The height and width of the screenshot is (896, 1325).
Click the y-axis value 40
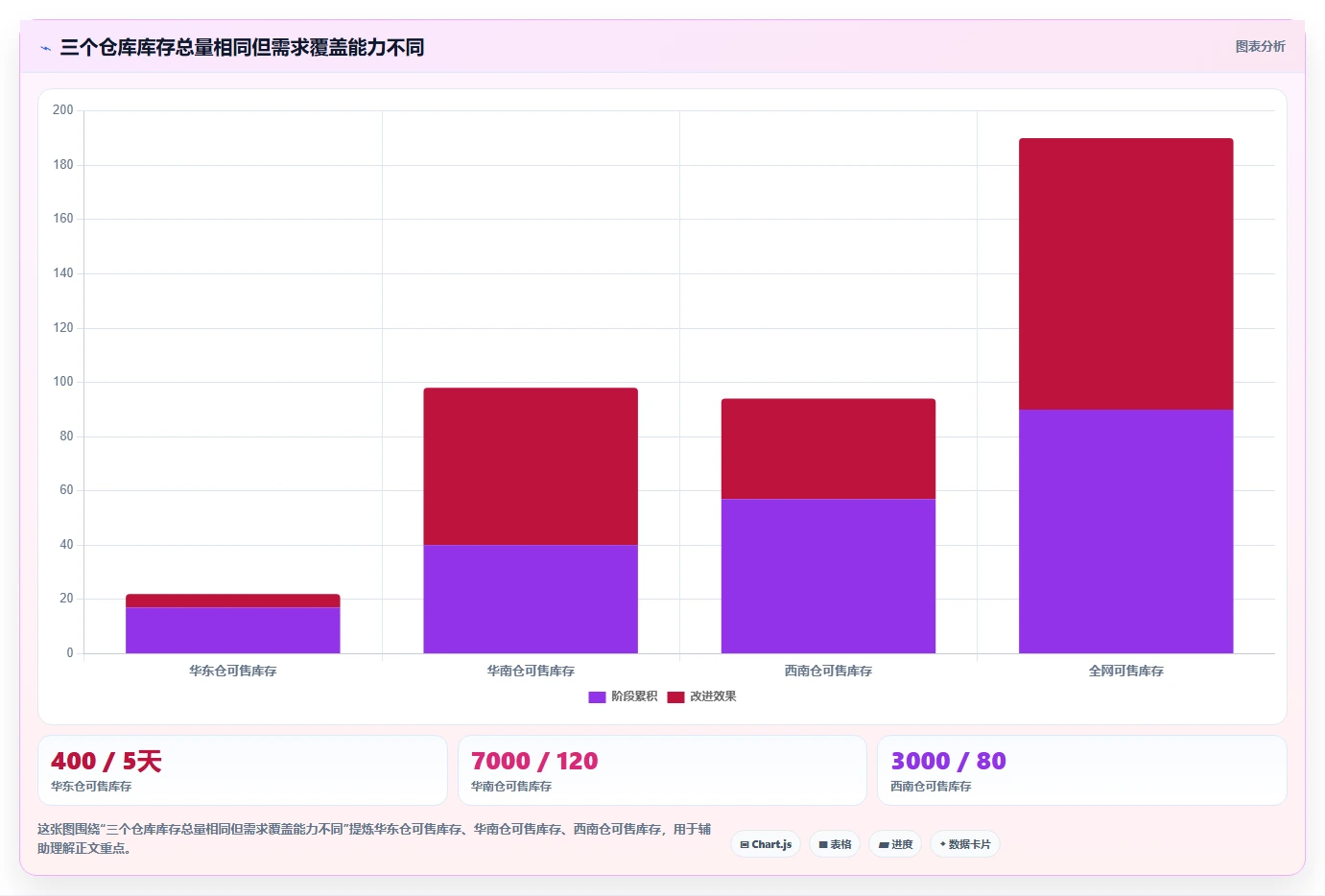tap(66, 545)
